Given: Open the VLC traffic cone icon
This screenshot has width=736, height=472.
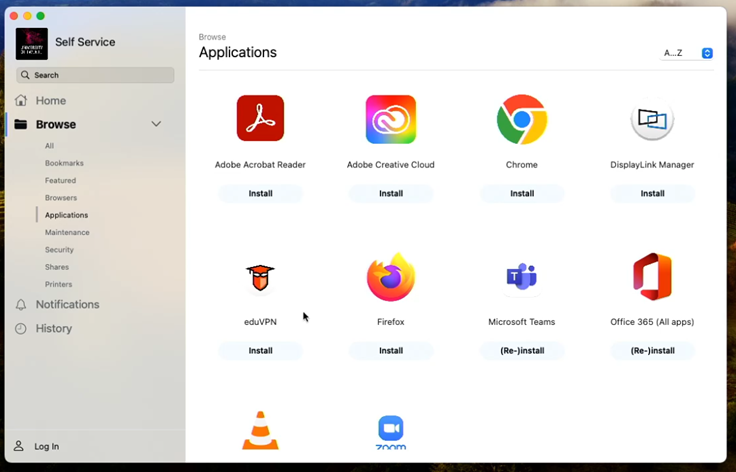Looking at the screenshot, I should pyautogui.click(x=260, y=430).
